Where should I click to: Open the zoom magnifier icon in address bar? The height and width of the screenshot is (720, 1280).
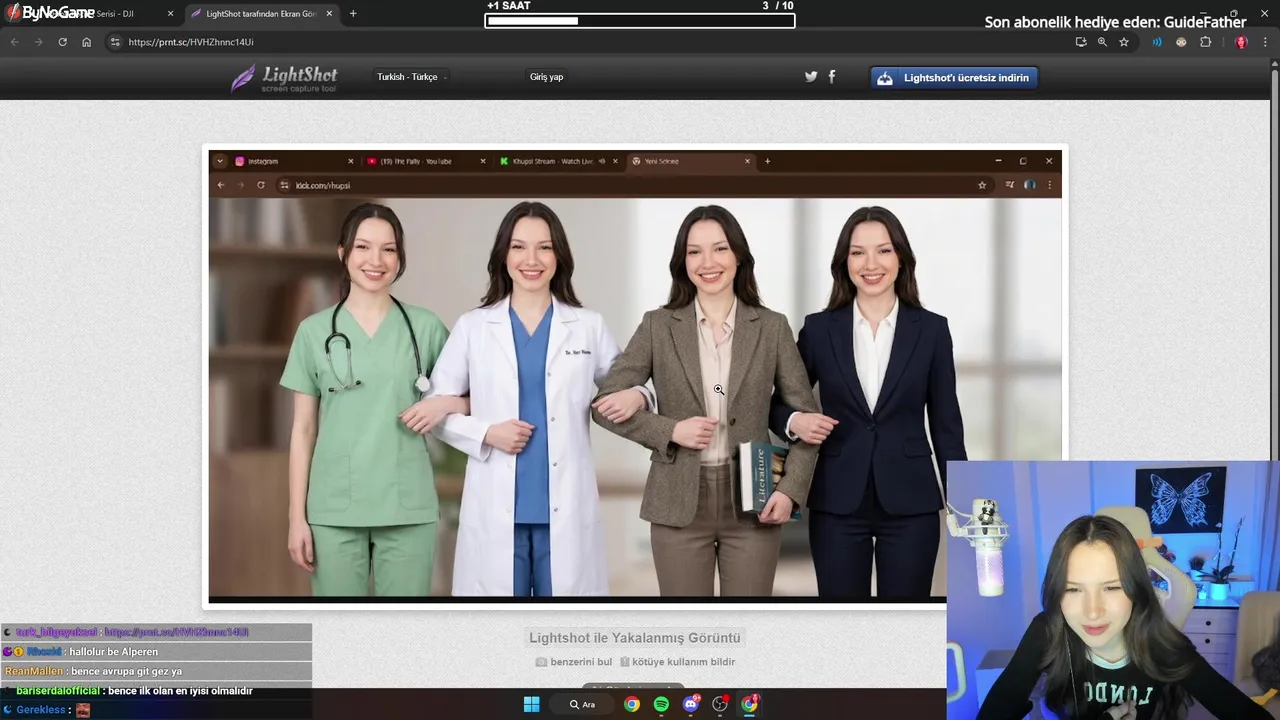coord(1102,42)
